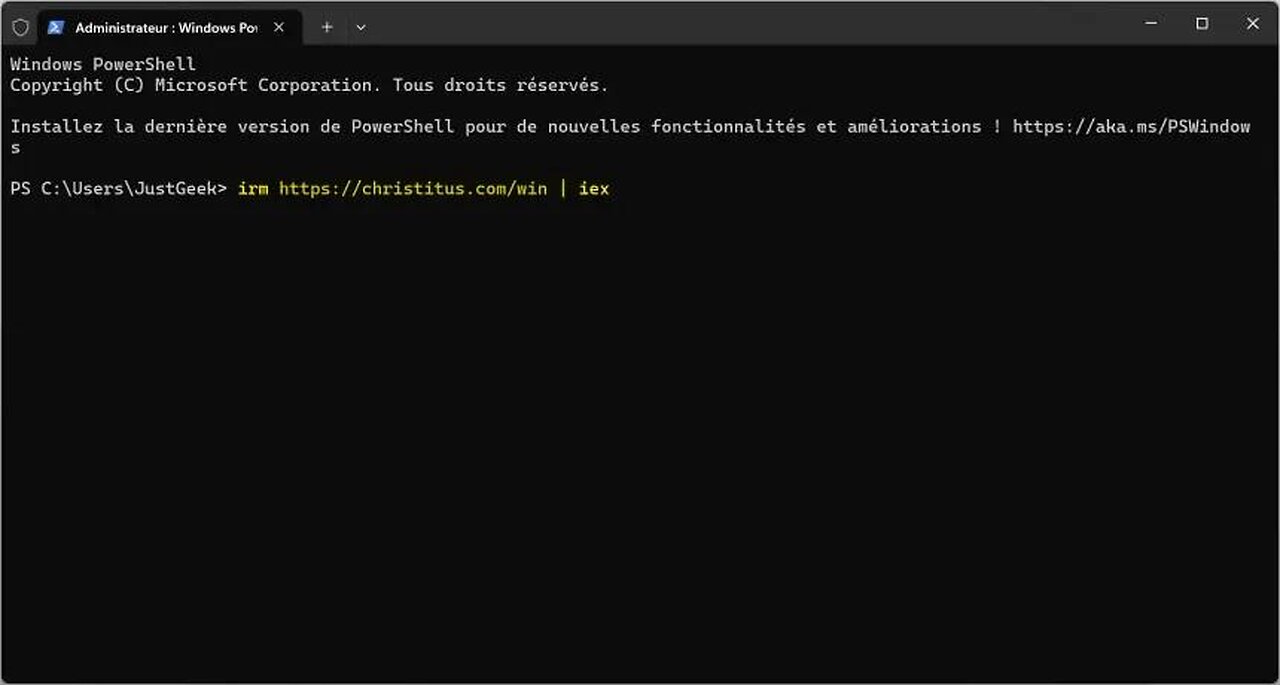Click the pipe character before iex
The image size is (1280, 685).
click(563, 188)
